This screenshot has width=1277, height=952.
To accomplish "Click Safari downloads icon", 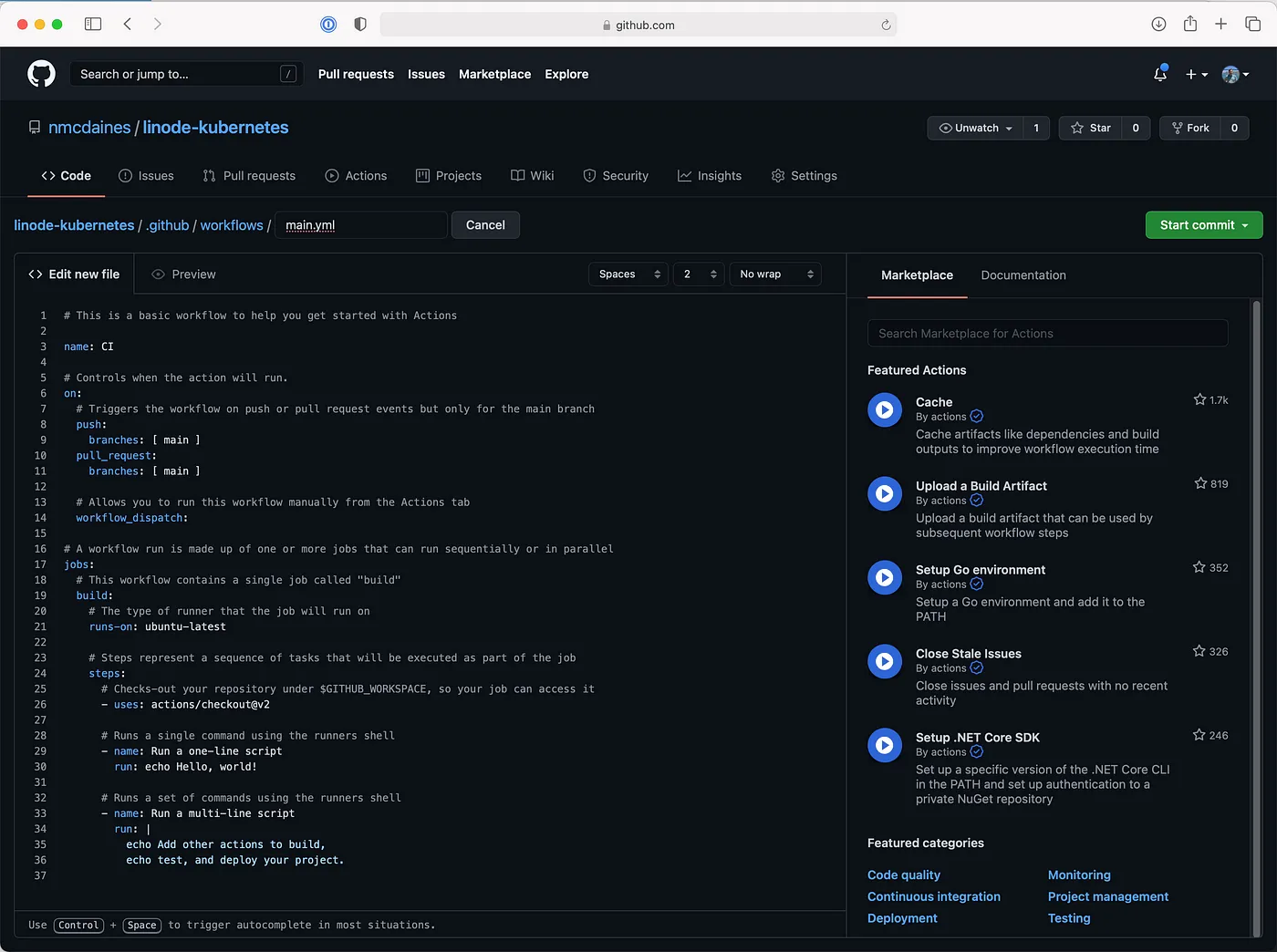I will tap(1158, 25).
